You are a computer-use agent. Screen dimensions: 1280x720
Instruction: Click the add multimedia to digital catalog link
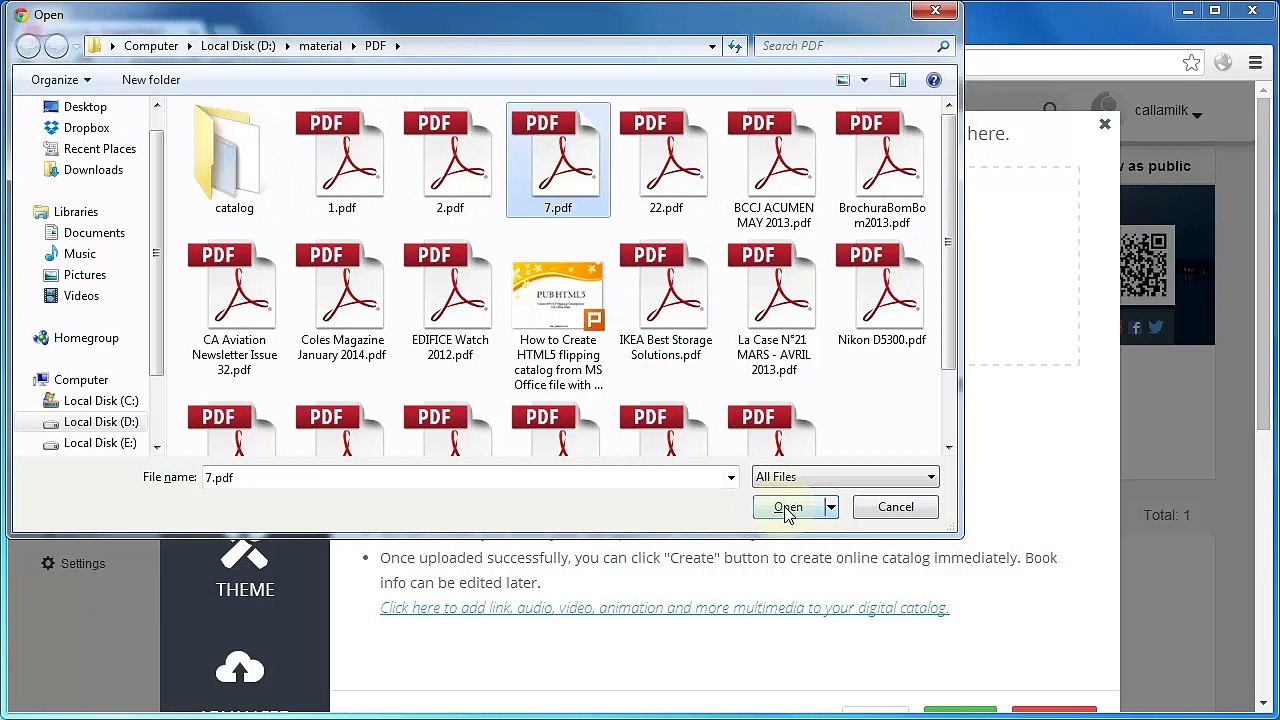664,608
